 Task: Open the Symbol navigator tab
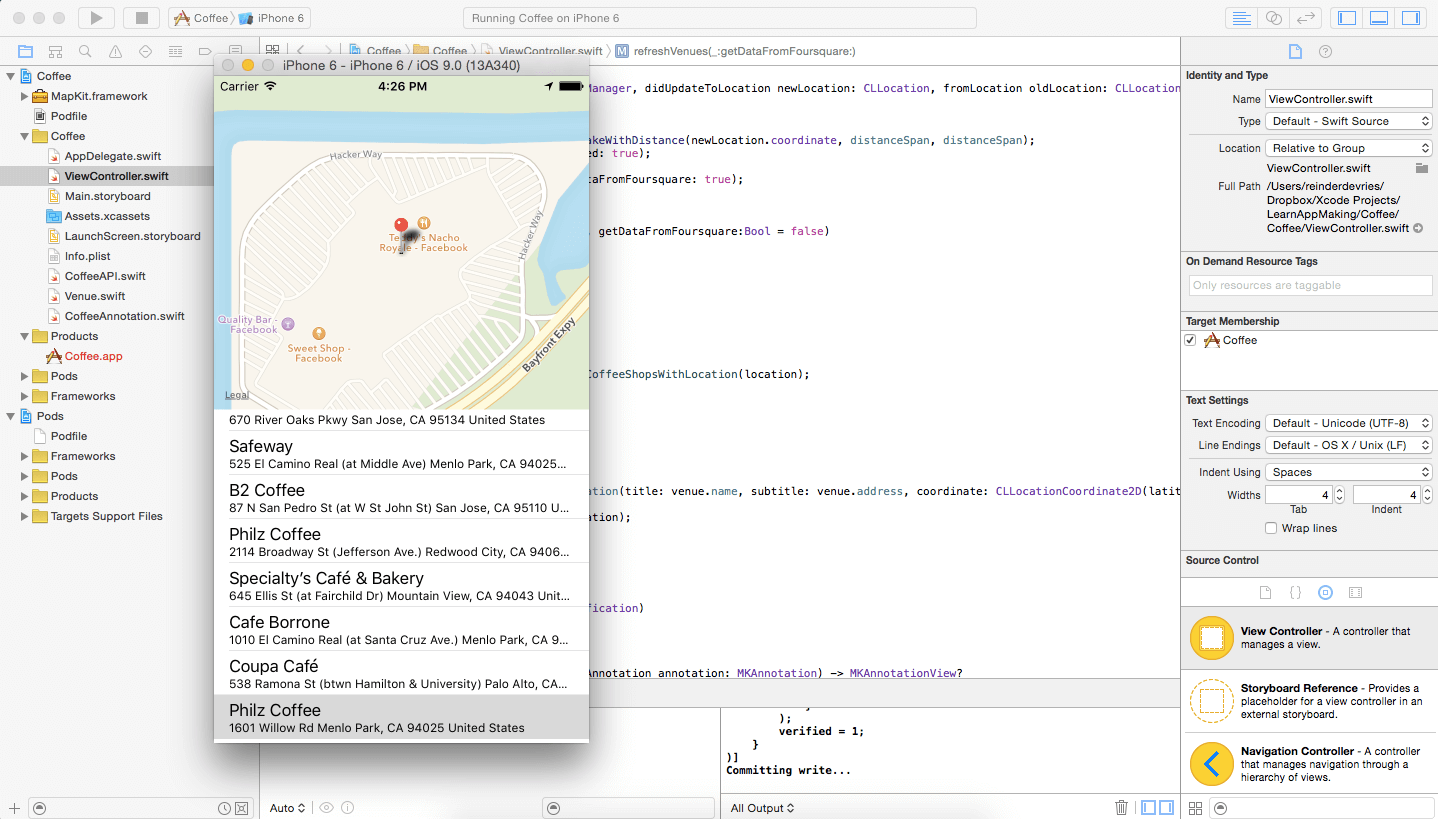[x=55, y=51]
